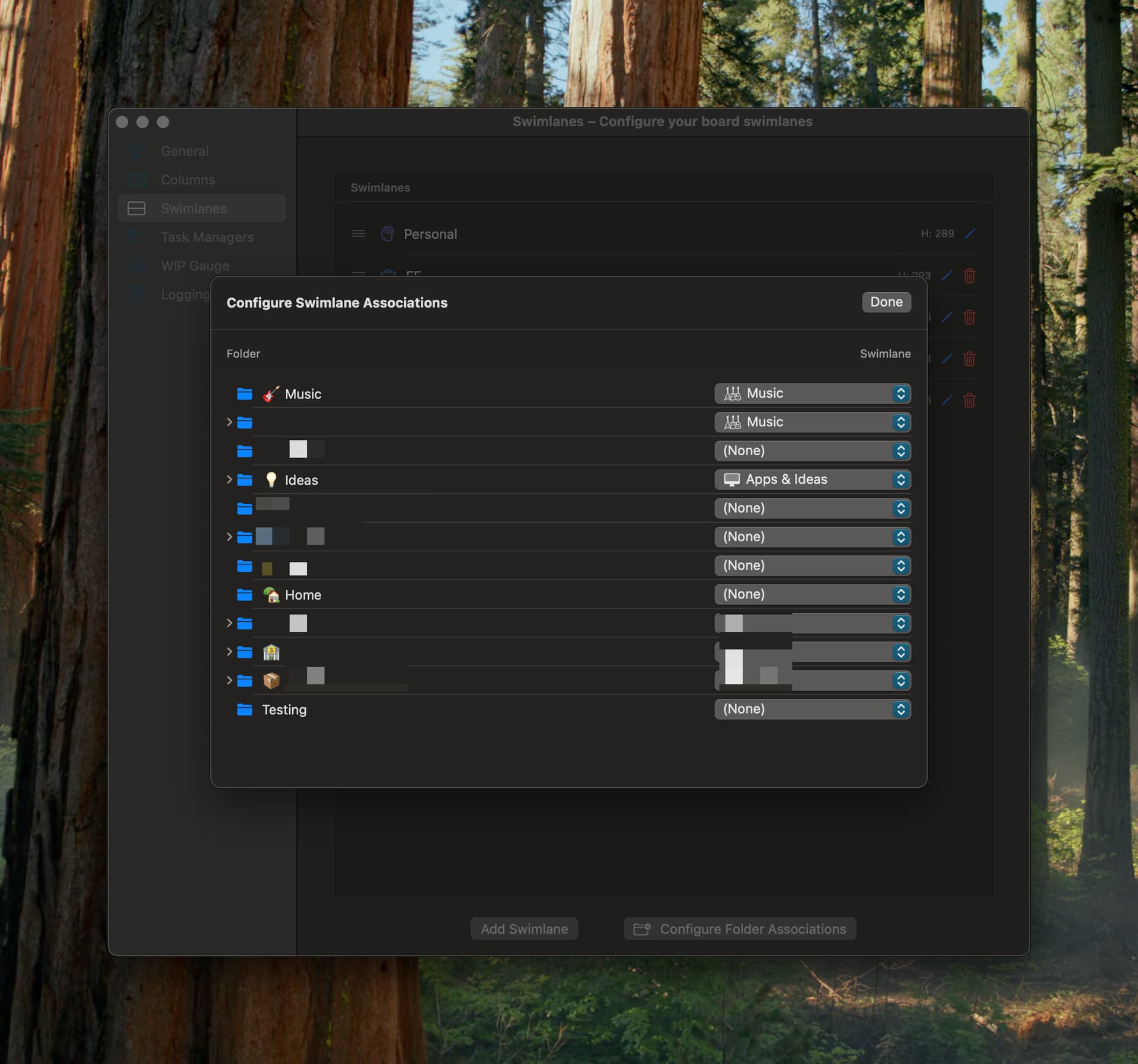Click the Add Swimlane button

pos(524,928)
